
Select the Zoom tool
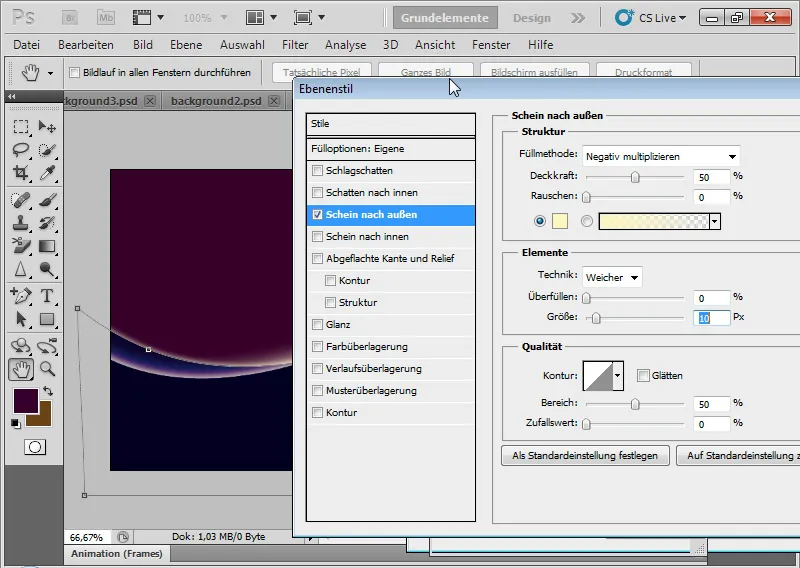tap(47, 368)
